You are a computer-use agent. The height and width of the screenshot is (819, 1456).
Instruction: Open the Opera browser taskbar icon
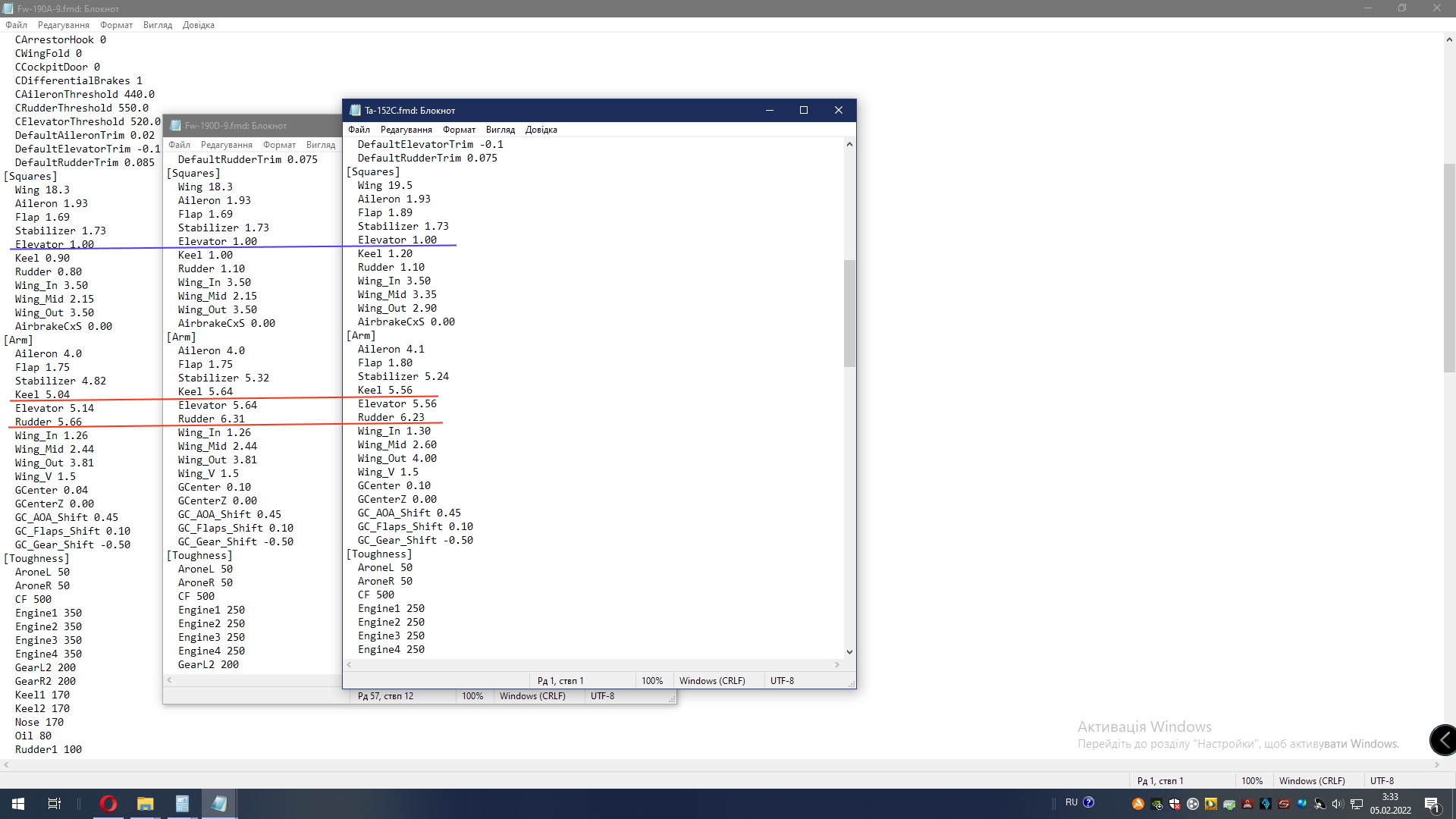108,804
